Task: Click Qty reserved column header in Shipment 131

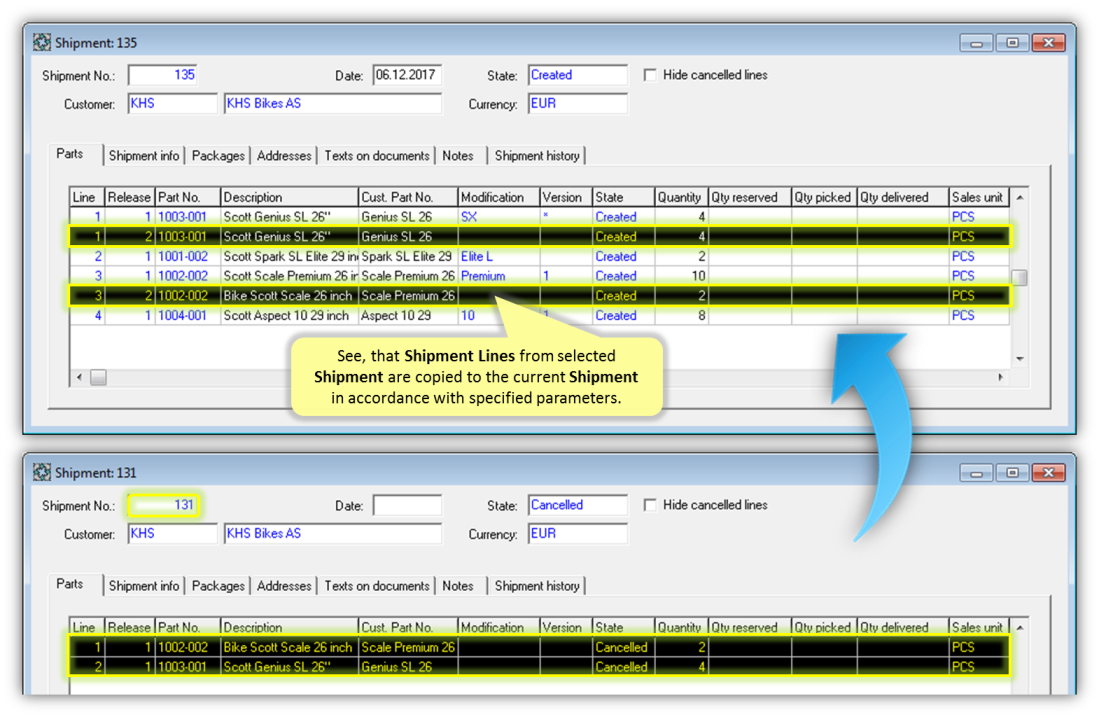Action: 749,627
